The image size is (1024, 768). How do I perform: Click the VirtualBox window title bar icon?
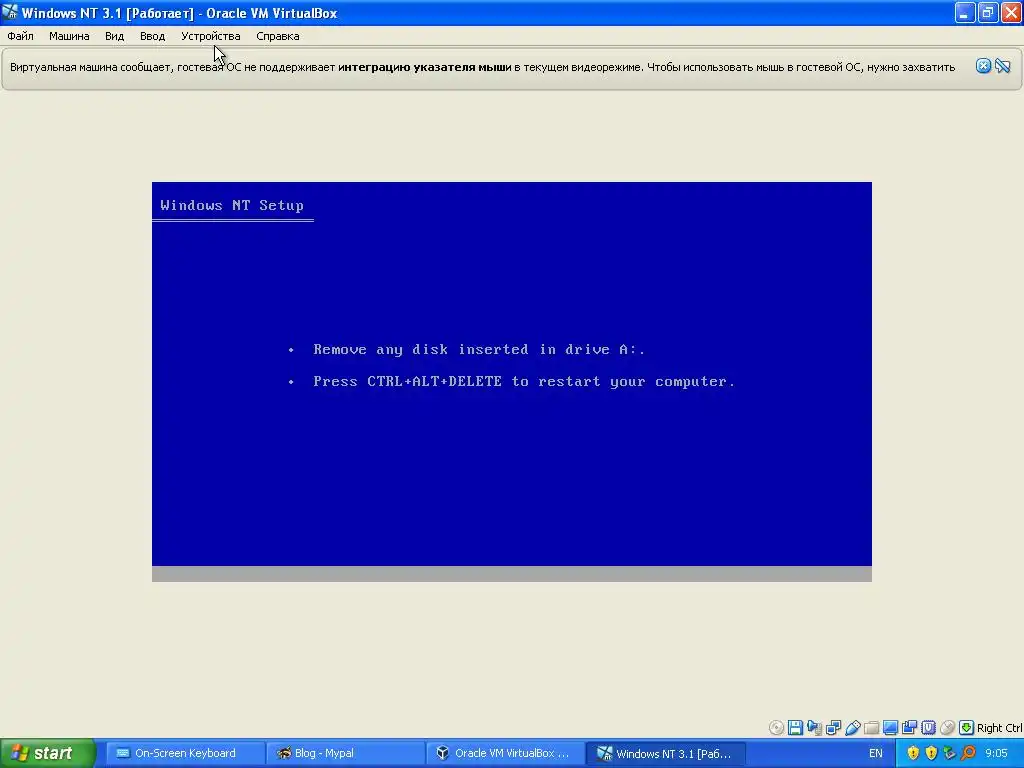click(x=9, y=12)
